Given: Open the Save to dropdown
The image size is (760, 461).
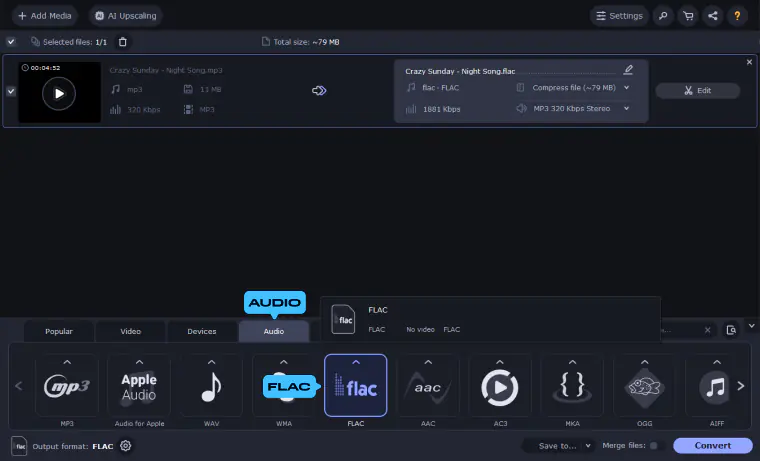Looking at the screenshot, I should point(558,445).
